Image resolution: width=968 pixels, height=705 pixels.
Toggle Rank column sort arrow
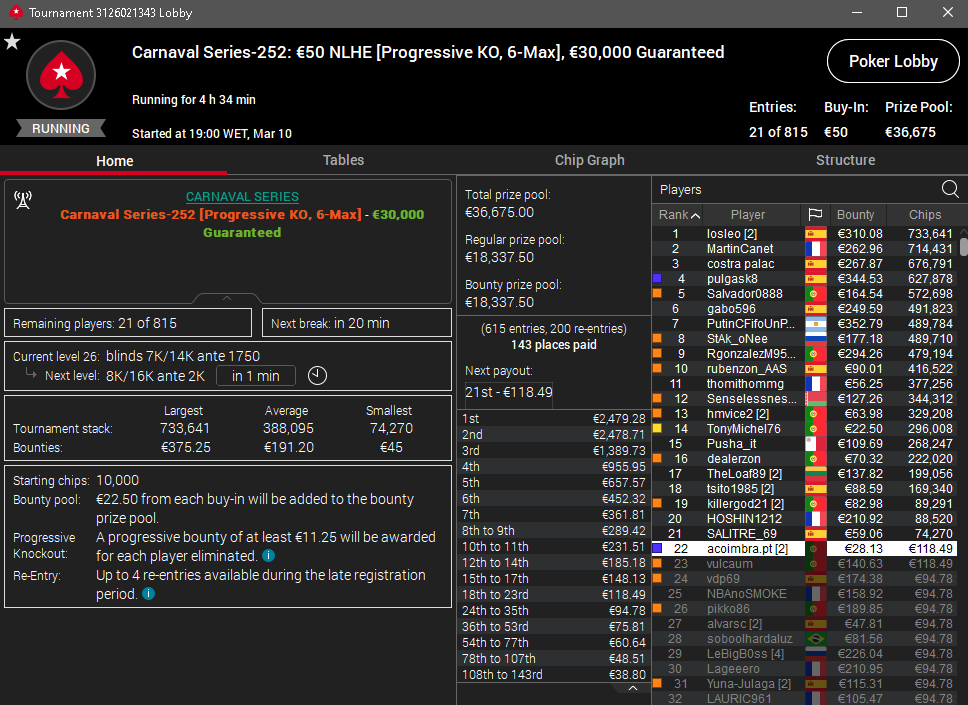tap(695, 215)
